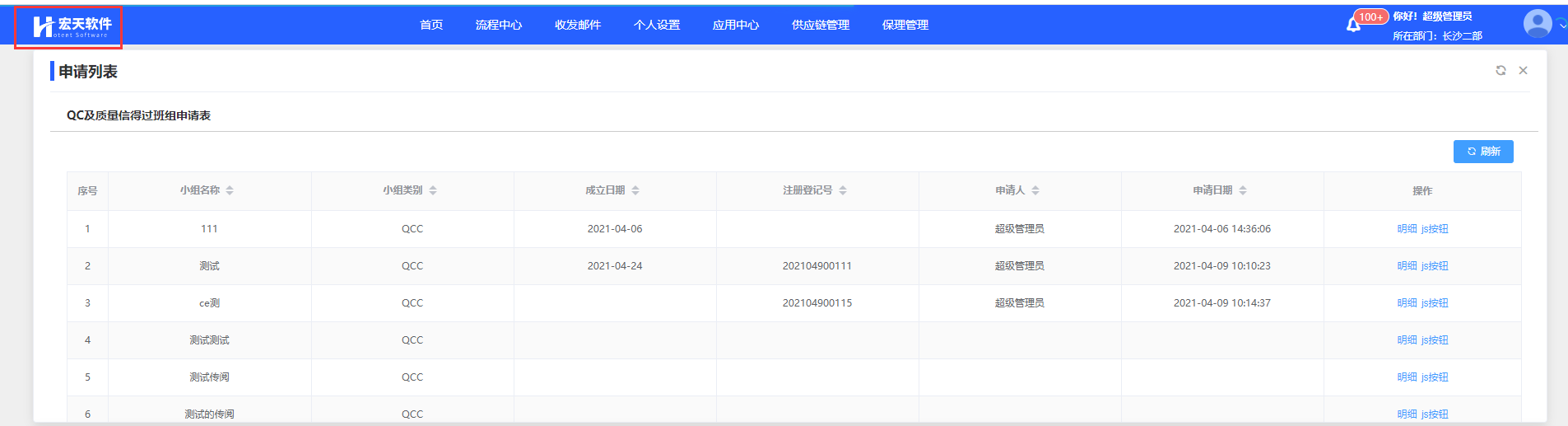Go to 供应链管理 menu
Screen dimensions: 1568x426
pyautogui.click(x=821, y=26)
